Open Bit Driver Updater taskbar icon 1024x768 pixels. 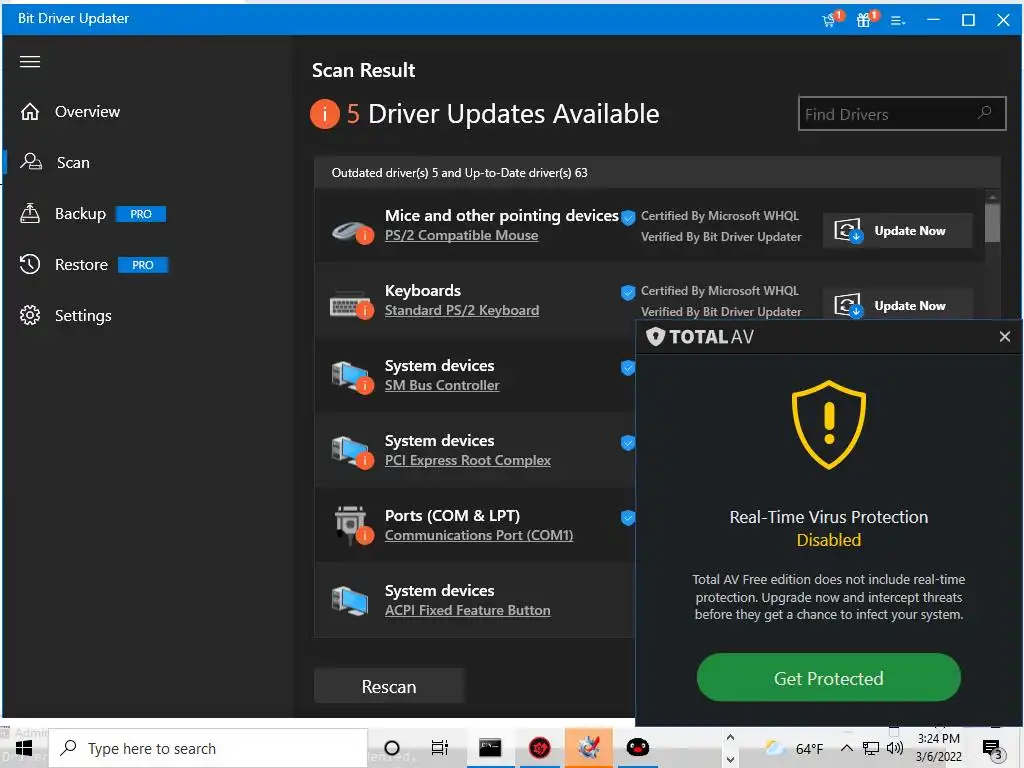coord(588,747)
